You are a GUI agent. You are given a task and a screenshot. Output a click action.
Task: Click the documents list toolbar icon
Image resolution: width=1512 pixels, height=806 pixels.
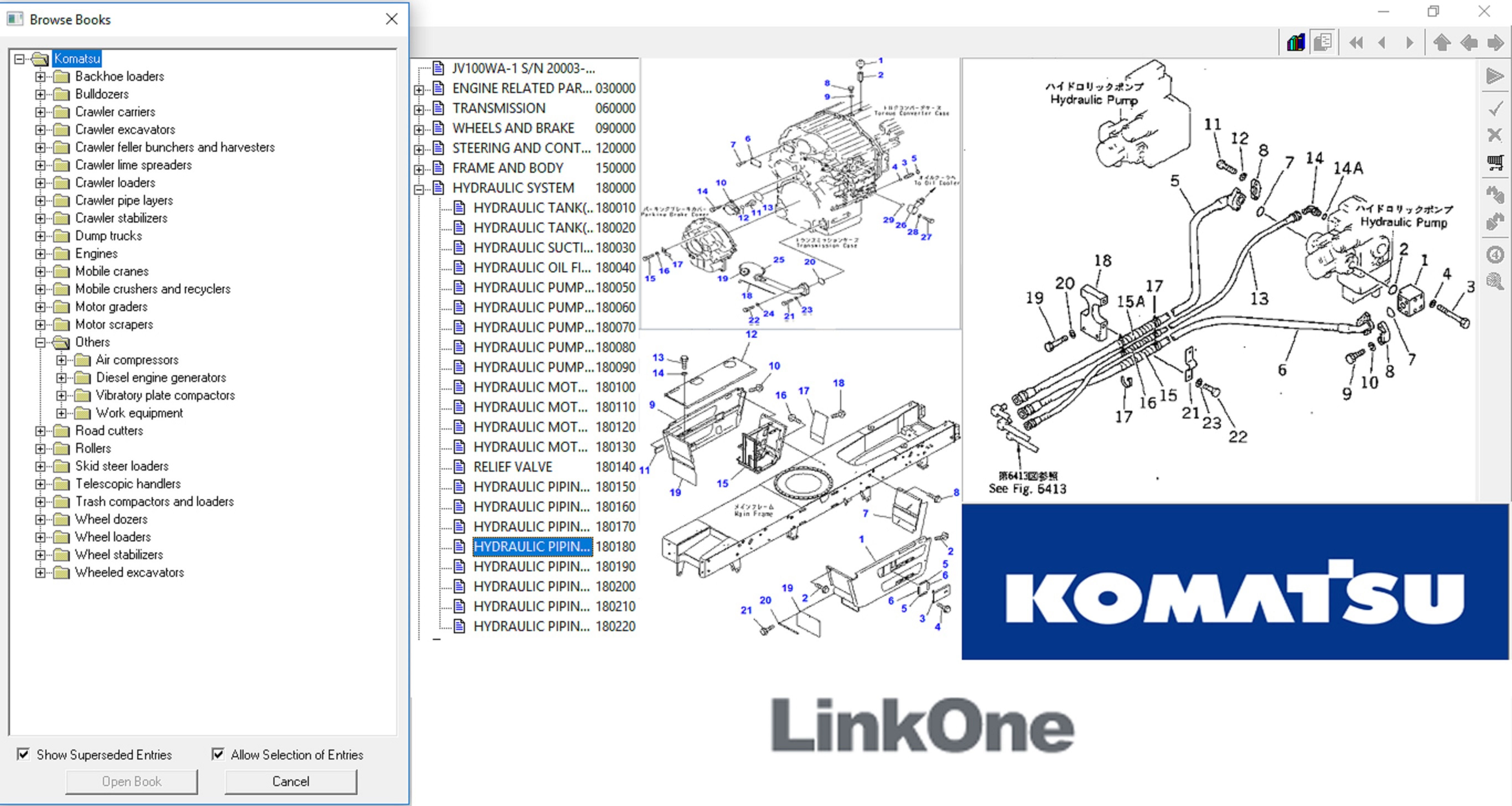1323,42
